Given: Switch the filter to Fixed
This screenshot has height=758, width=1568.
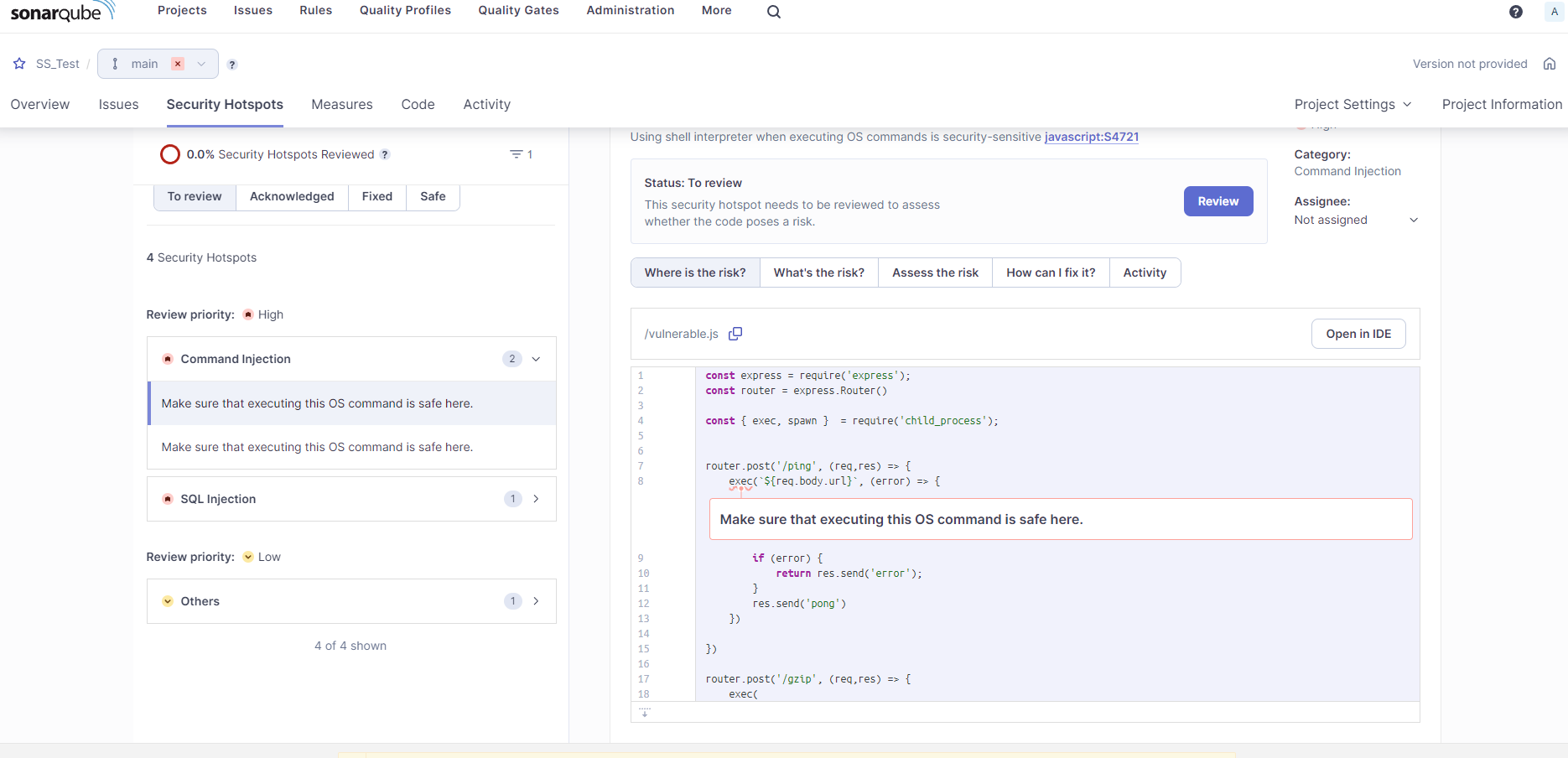Looking at the screenshot, I should click(x=377, y=196).
